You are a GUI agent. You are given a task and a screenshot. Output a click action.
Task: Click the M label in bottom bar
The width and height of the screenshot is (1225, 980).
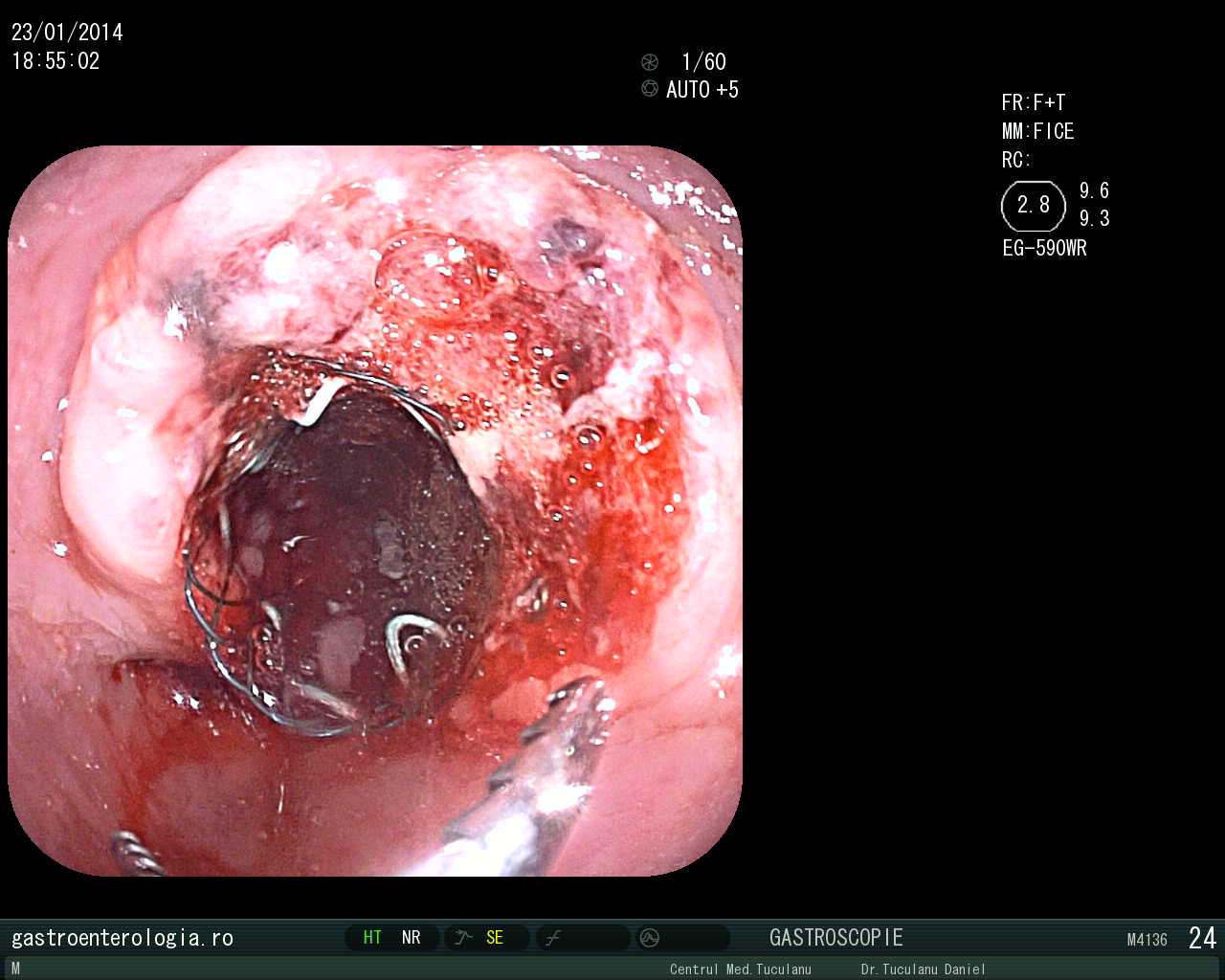click(x=15, y=969)
